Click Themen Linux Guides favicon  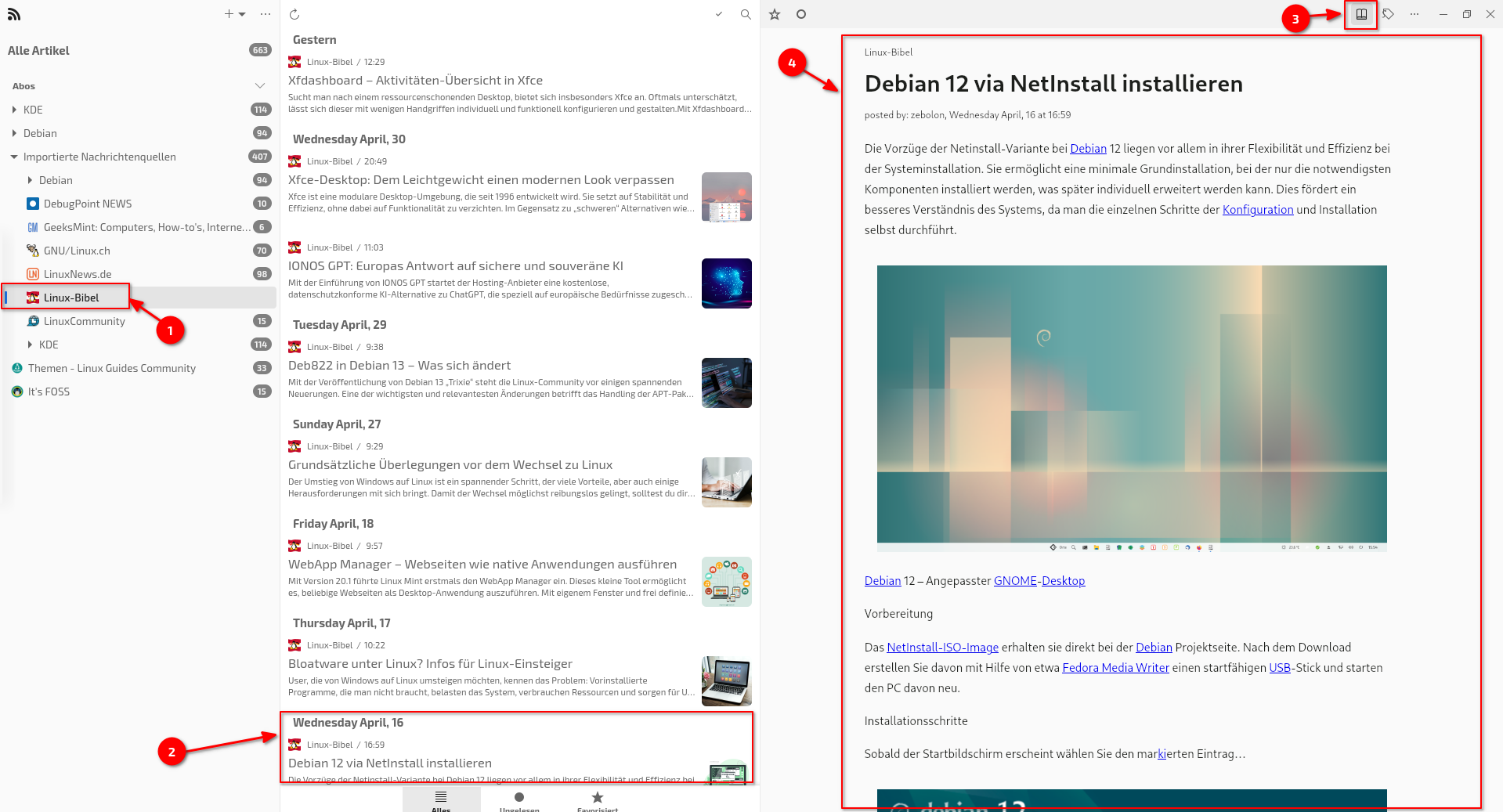click(17, 368)
